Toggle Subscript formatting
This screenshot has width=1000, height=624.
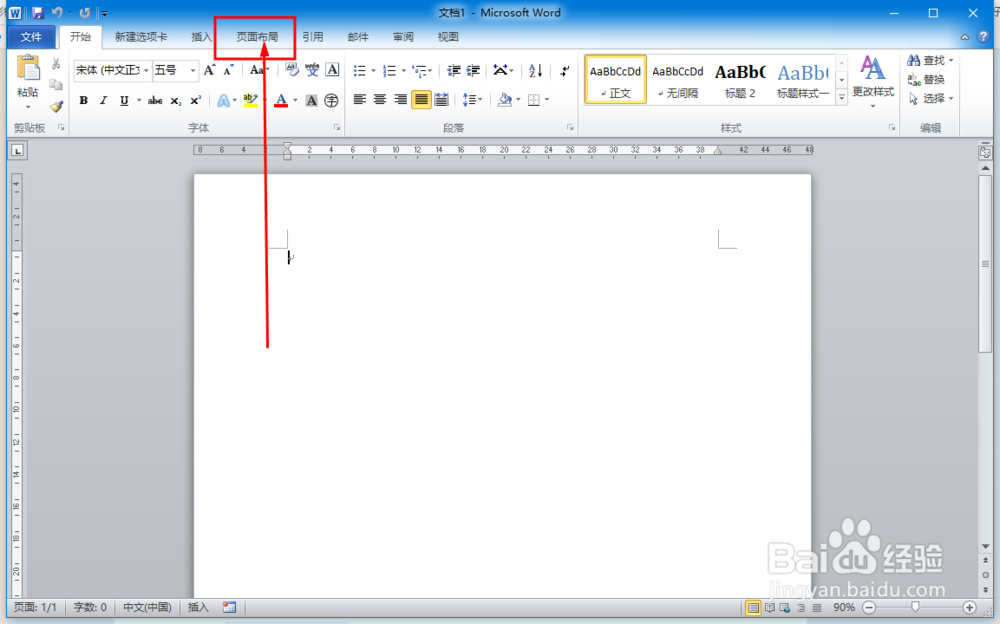(x=175, y=100)
